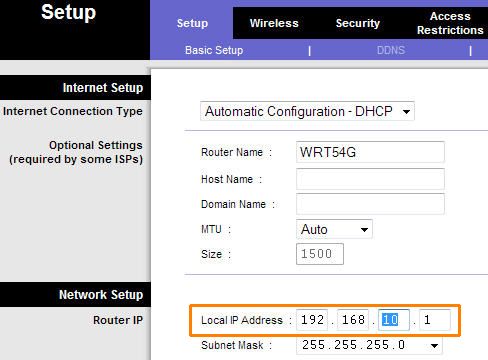
Task: Click the fourth IP octet field 1
Action: pos(435,320)
